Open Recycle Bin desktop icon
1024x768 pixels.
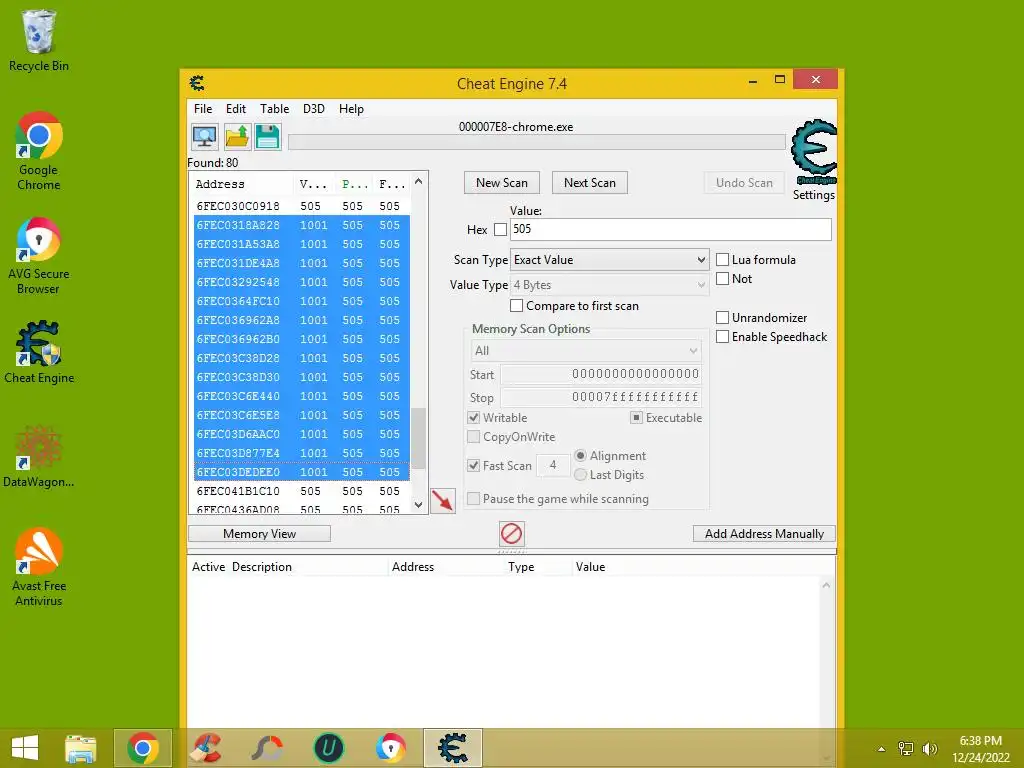[39, 40]
